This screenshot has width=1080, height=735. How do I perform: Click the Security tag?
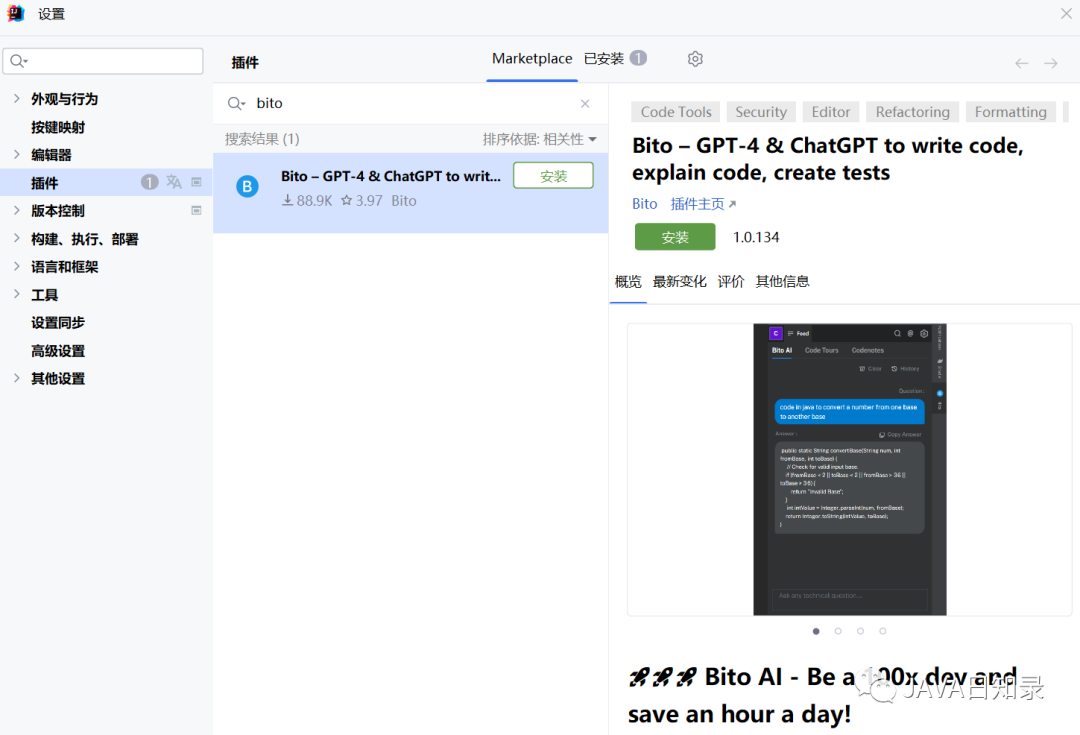[761, 112]
